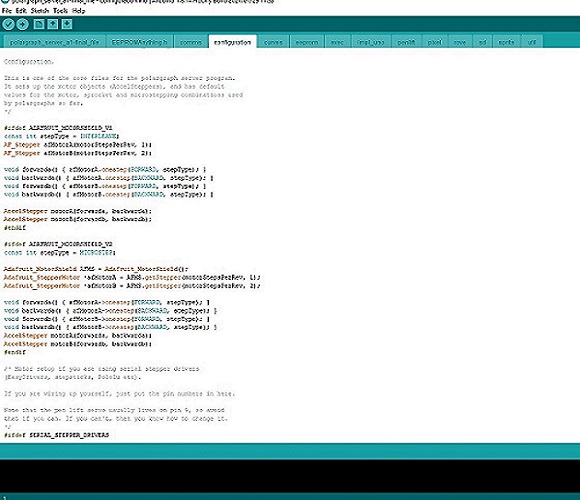Click the '#ifdef SERIAL_STEPPER_DRIVERS' line
The width and height of the screenshot is (580, 500).
point(56,435)
